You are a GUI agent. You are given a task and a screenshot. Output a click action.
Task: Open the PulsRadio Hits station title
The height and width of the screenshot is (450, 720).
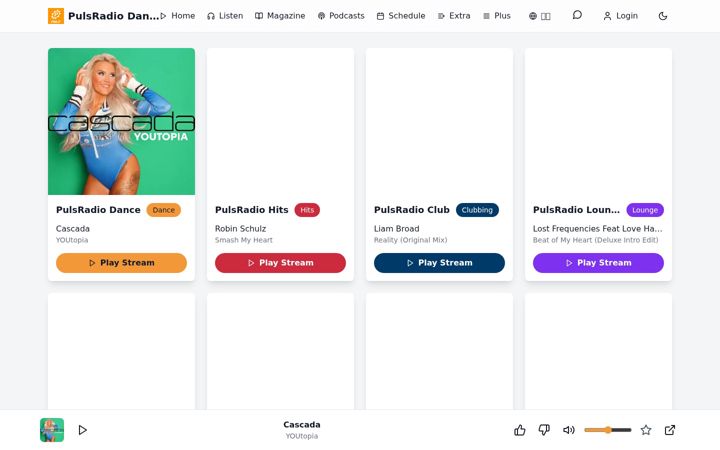click(252, 210)
